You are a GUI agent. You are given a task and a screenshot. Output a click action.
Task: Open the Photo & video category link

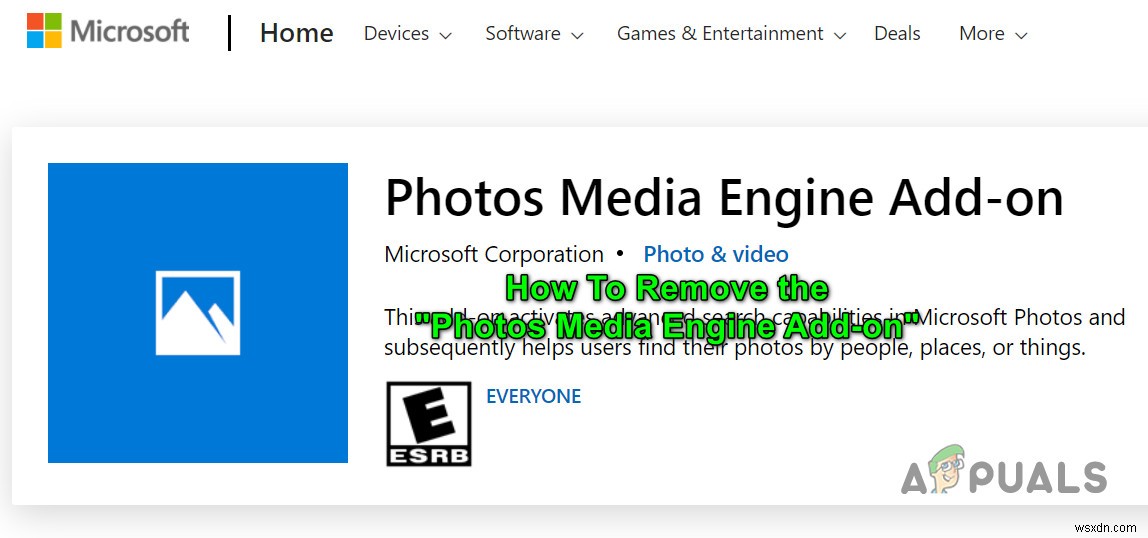[716, 255]
